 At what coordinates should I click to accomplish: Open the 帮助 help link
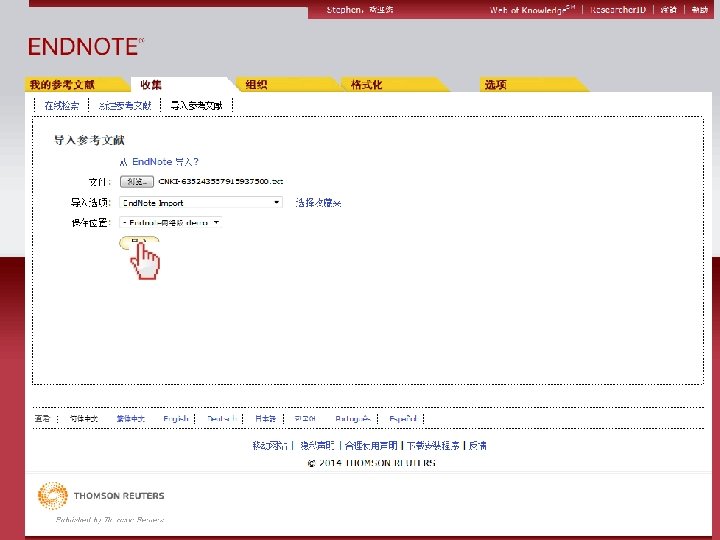[700, 10]
